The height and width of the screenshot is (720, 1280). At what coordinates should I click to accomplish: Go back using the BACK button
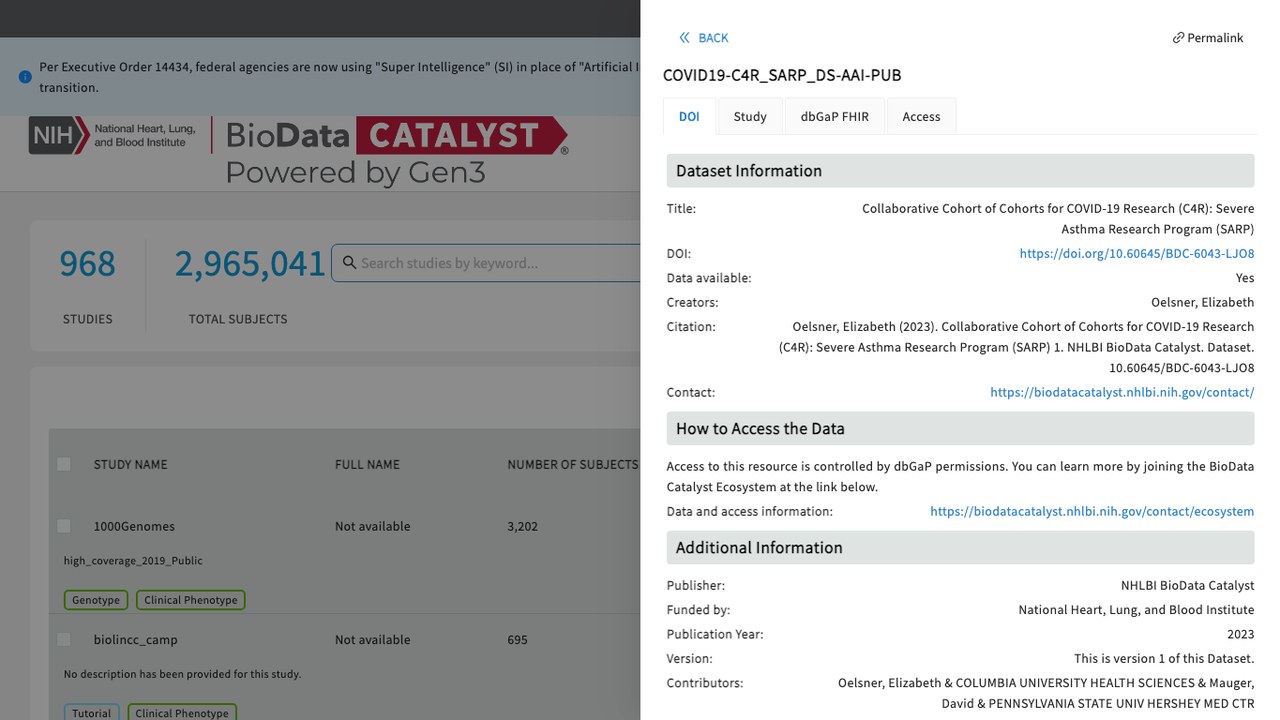704,38
